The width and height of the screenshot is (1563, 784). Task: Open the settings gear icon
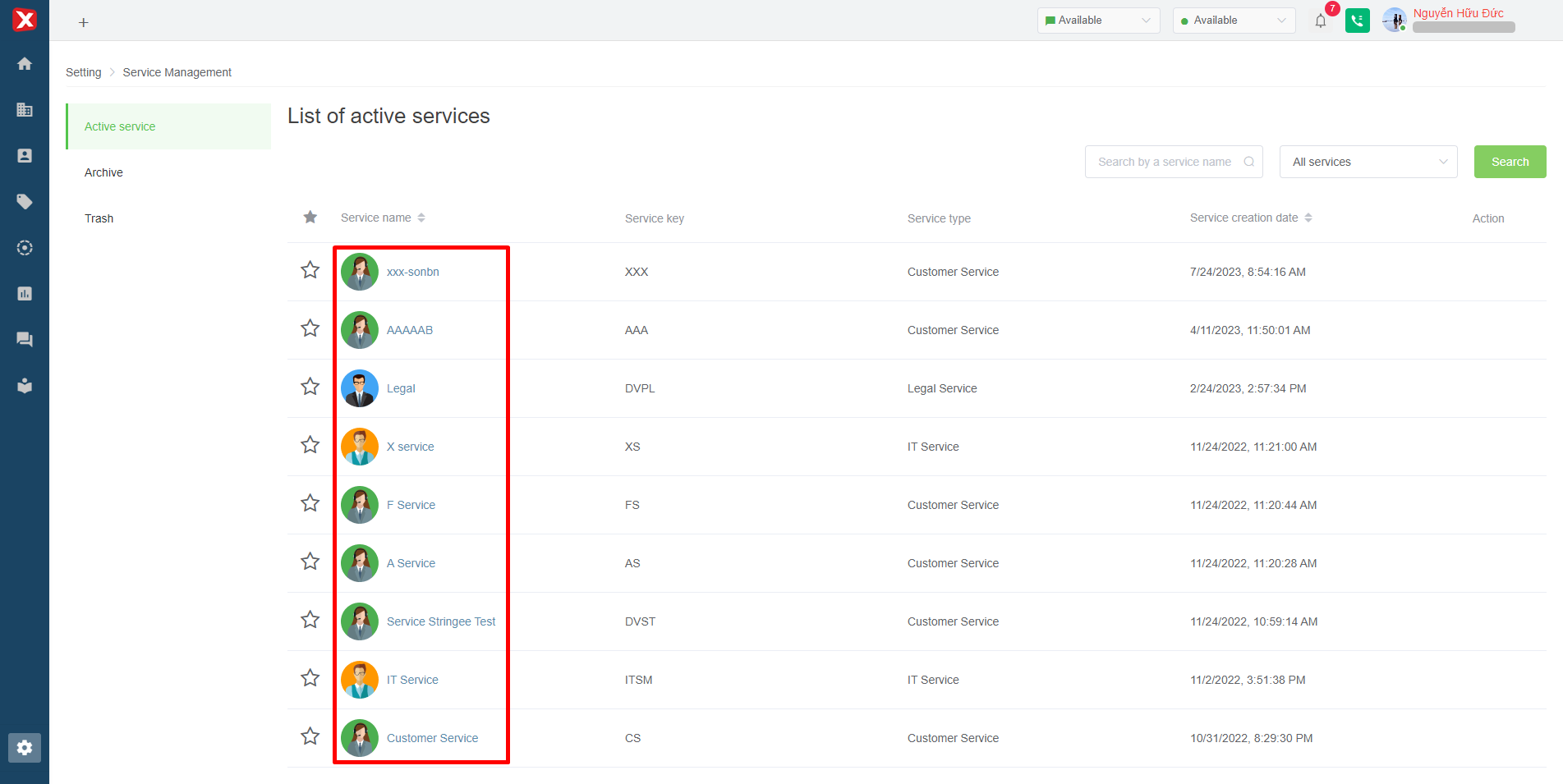coord(25,748)
